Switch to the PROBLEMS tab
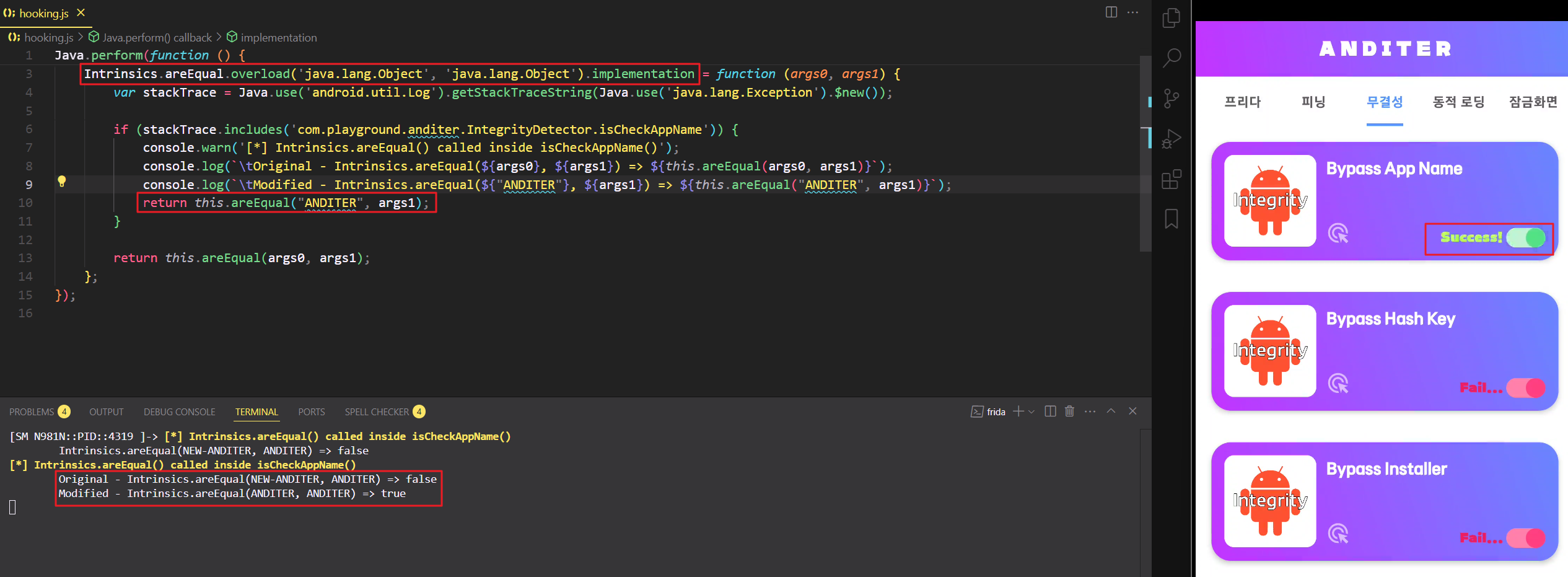The image size is (1568, 577). coord(40,412)
